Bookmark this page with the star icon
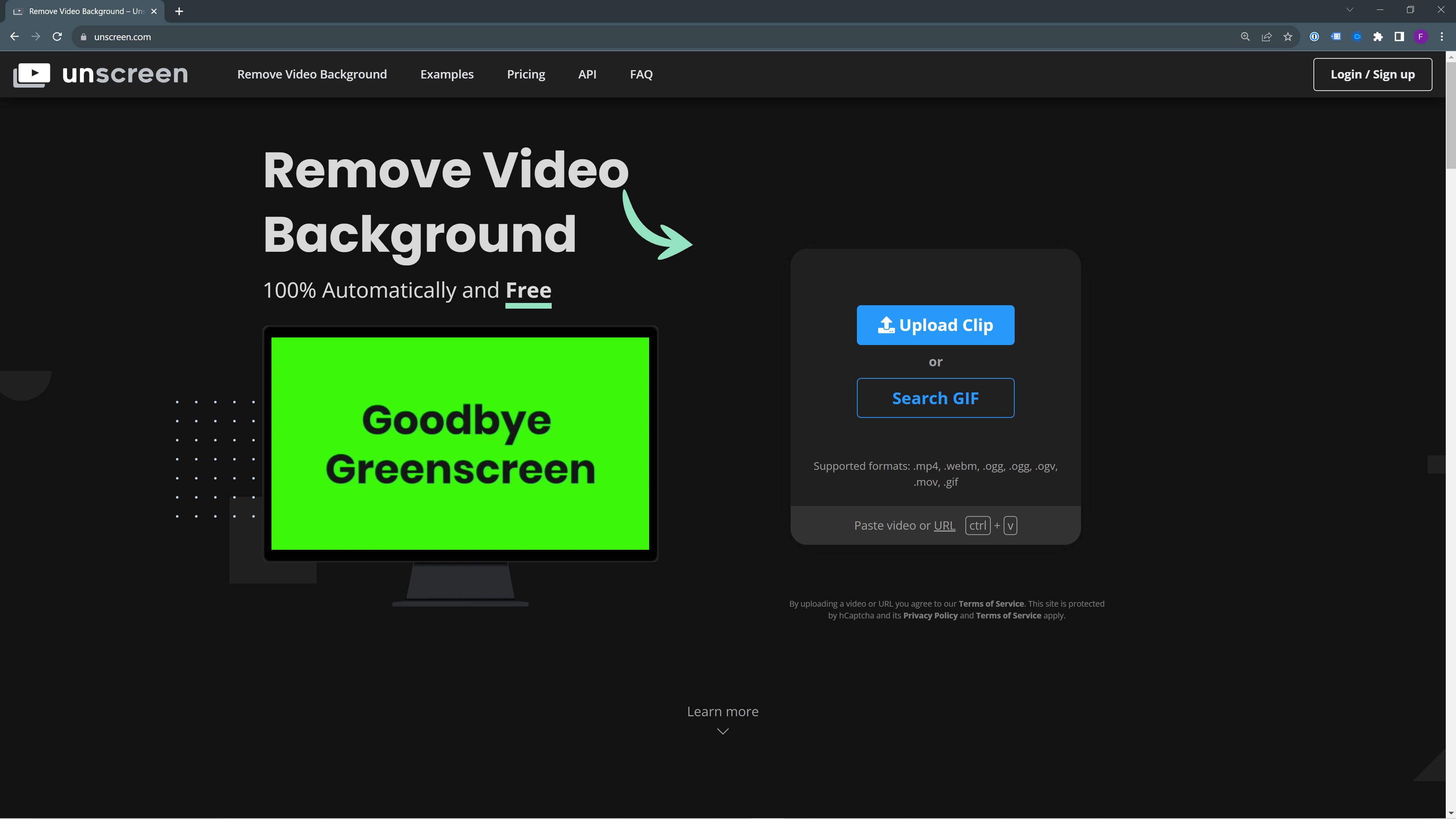Screen dimensions: 1456x819 click(x=1288, y=36)
